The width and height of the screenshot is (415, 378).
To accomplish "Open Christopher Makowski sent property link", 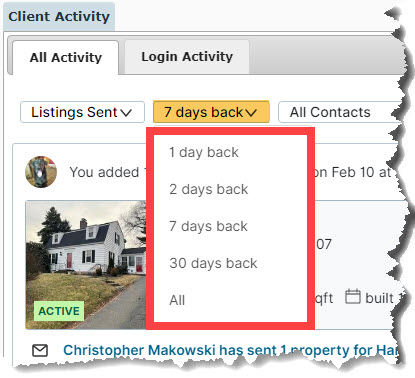I will (x=230, y=350).
